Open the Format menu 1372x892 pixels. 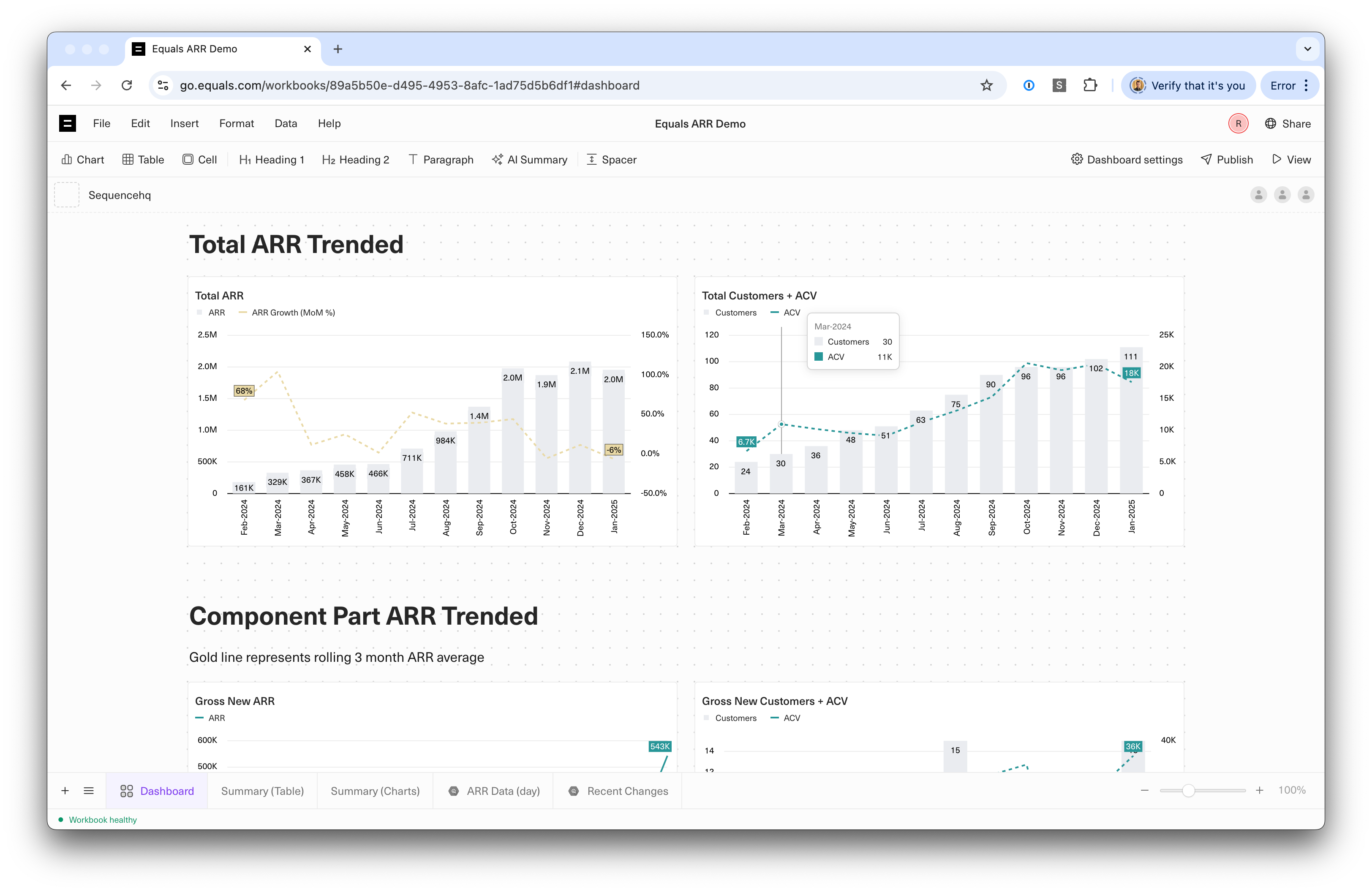237,123
